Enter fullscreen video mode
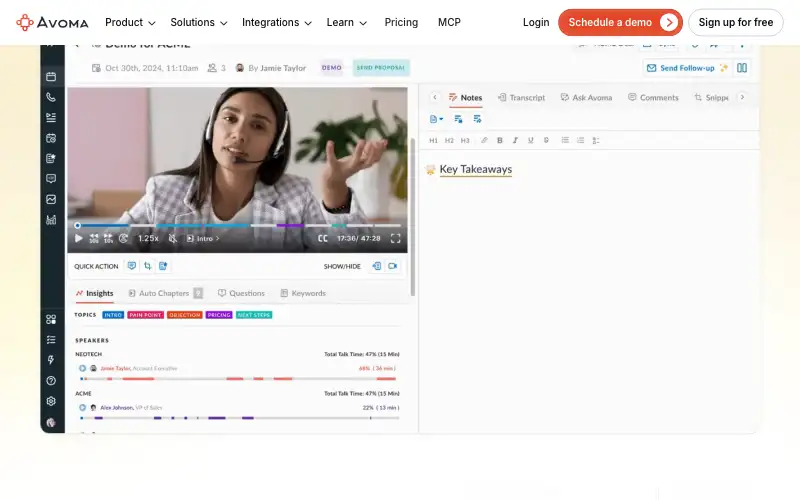 pyautogui.click(x=395, y=238)
